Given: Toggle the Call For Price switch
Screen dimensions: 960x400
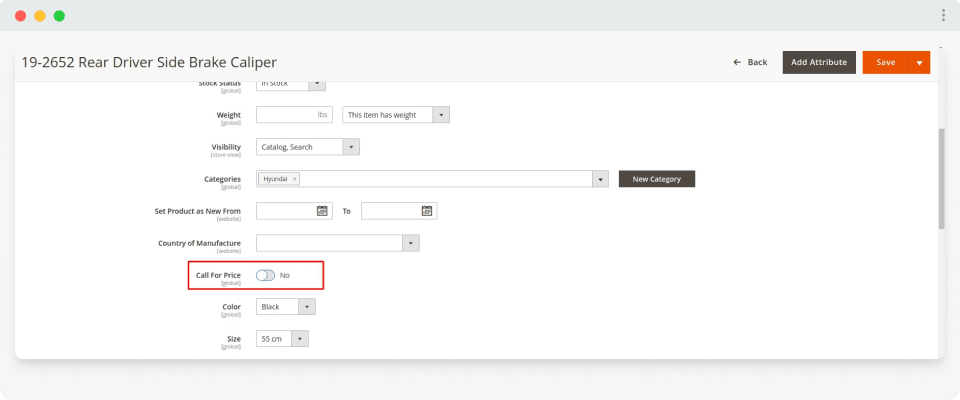Looking at the screenshot, I should pos(265,275).
